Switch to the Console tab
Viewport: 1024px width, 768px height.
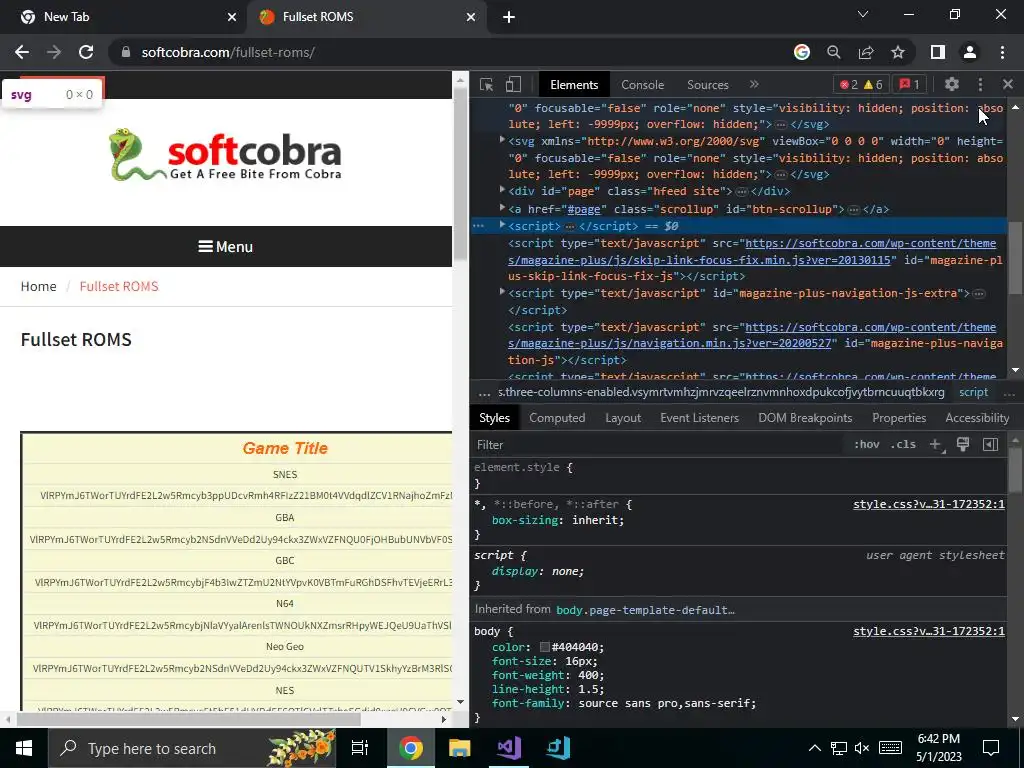[x=643, y=85]
